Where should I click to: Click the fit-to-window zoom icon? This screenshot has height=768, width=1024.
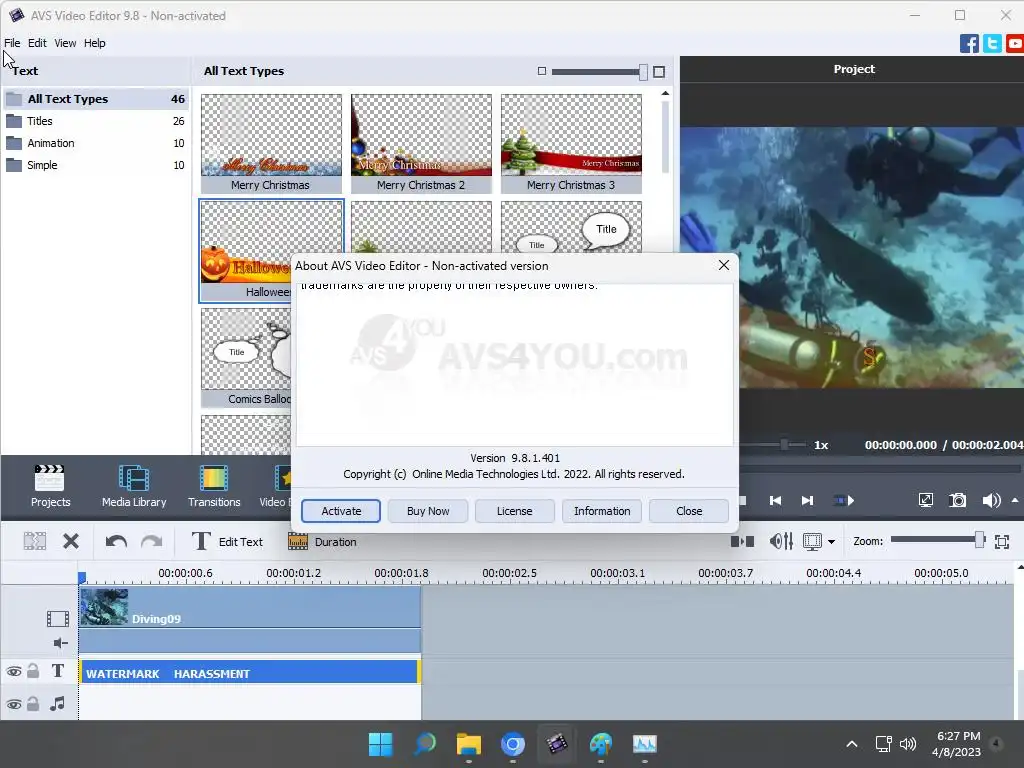click(x=1002, y=541)
